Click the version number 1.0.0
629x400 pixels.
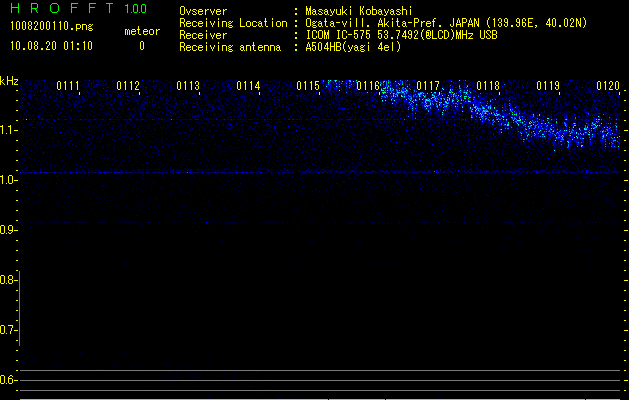coord(135,9)
